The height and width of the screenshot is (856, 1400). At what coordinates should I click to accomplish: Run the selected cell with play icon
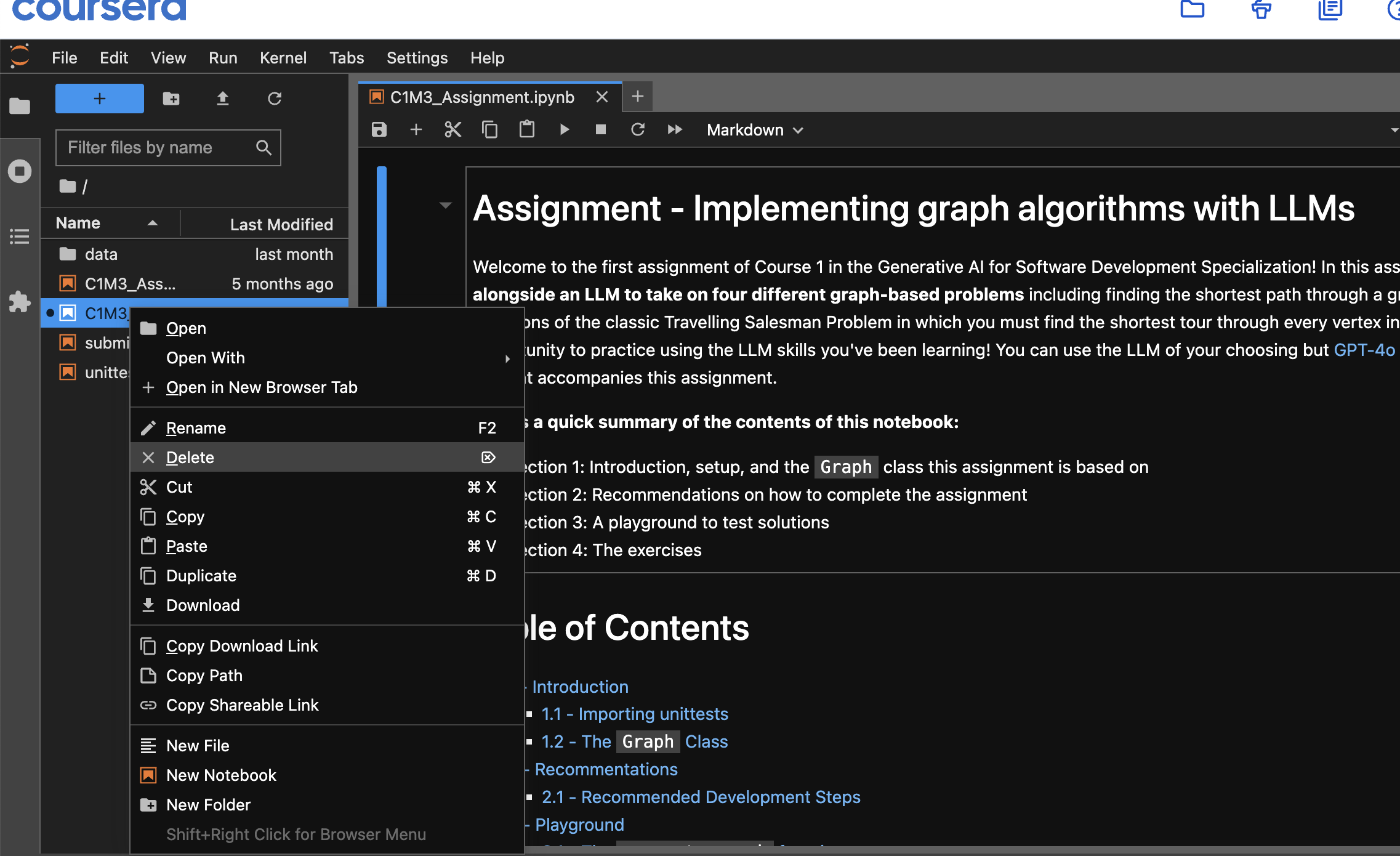[x=564, y=130]
